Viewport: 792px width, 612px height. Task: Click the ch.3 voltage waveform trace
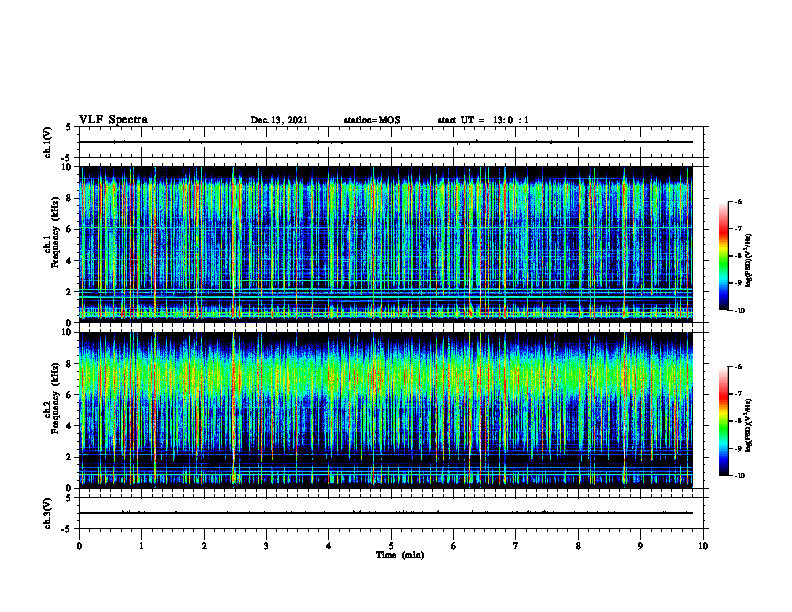[x=386, y=513]
